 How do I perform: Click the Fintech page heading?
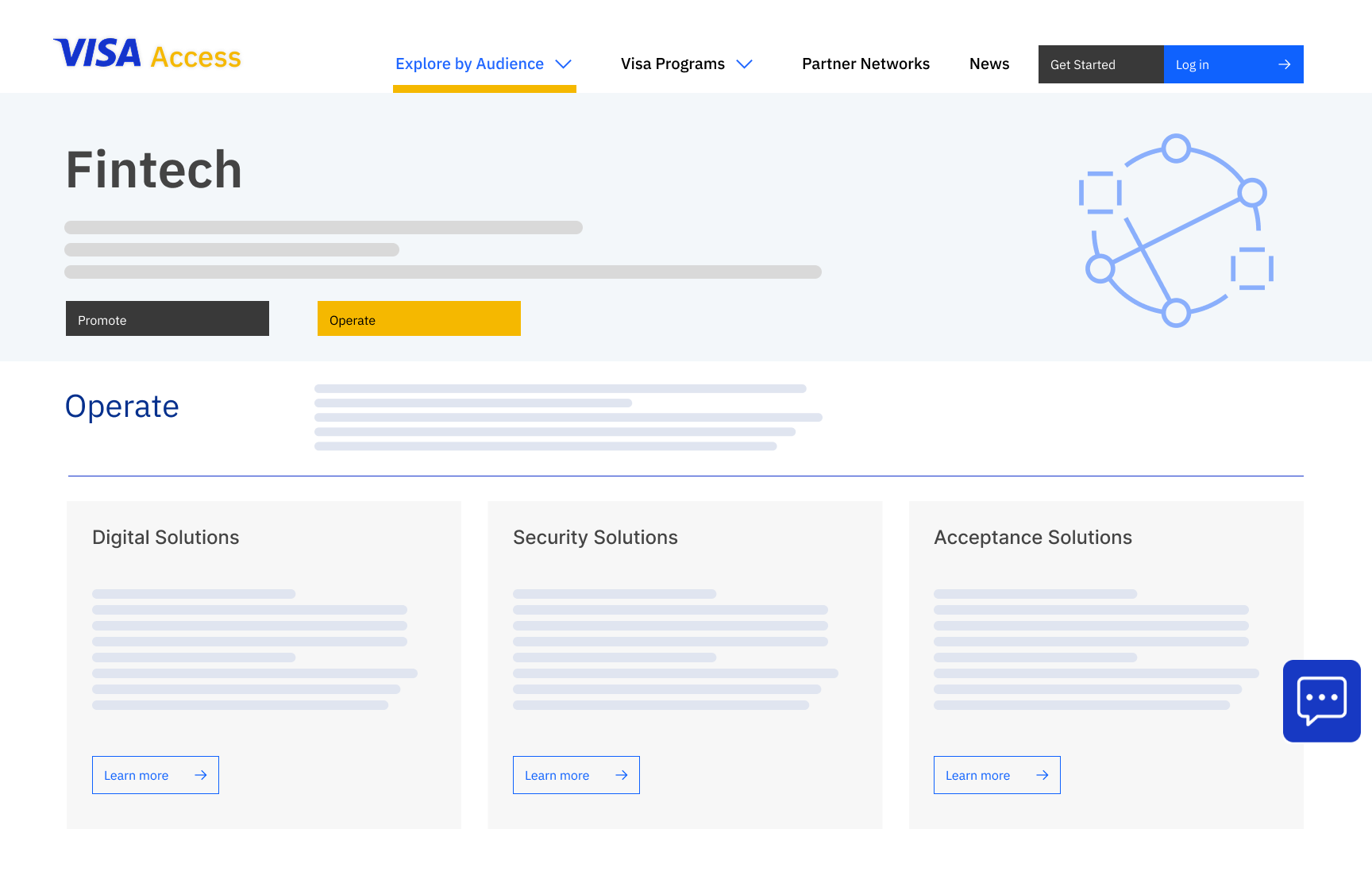(x=154, y=170)
